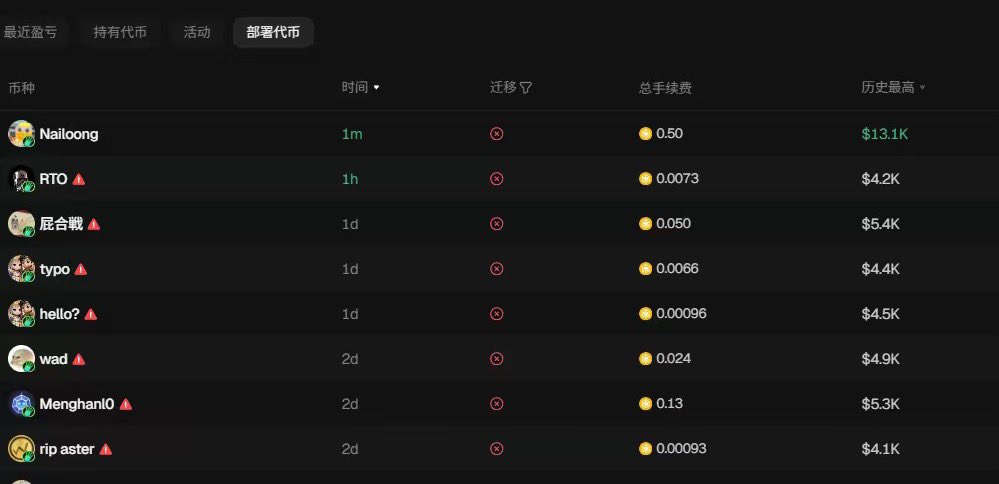Click the warning triangle next to RTO
This screenshot has width=999, height=484.
79,179
